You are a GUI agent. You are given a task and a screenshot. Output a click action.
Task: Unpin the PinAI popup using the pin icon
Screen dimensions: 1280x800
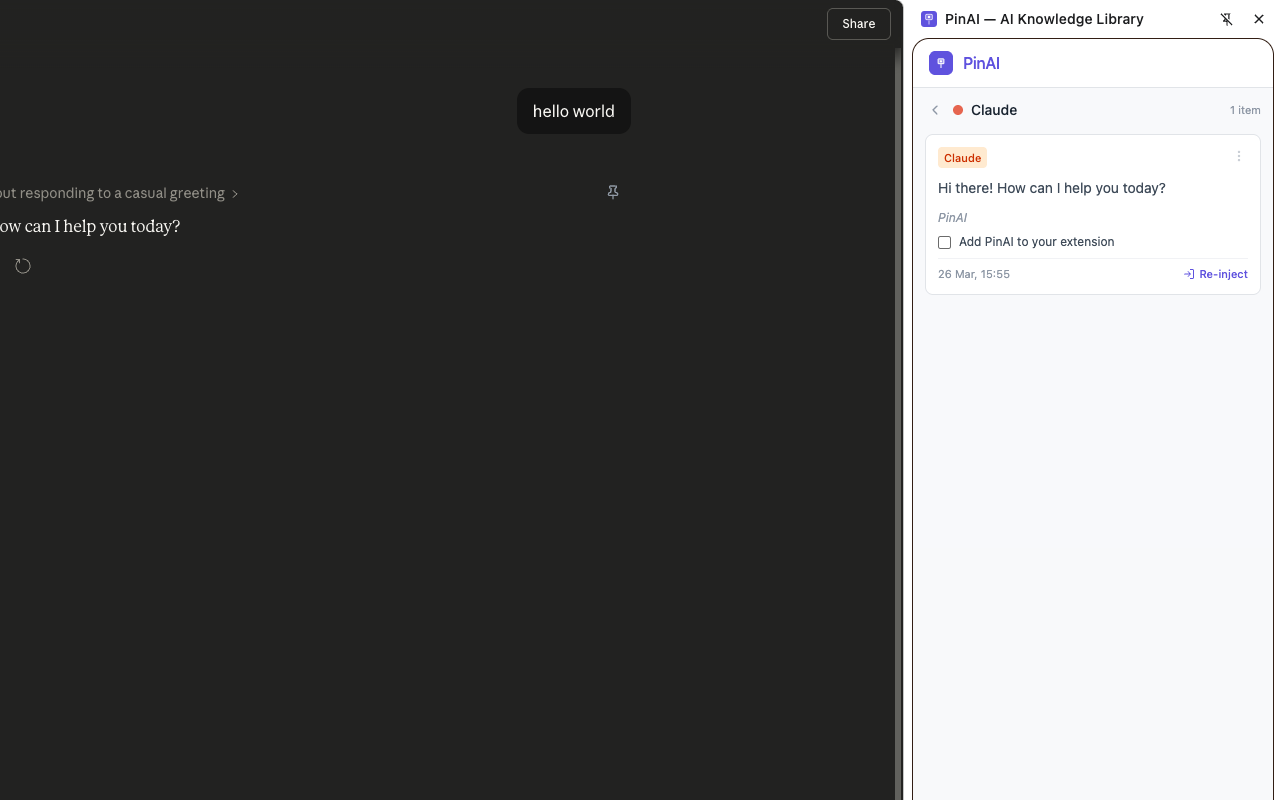[x=1227, y=19]
